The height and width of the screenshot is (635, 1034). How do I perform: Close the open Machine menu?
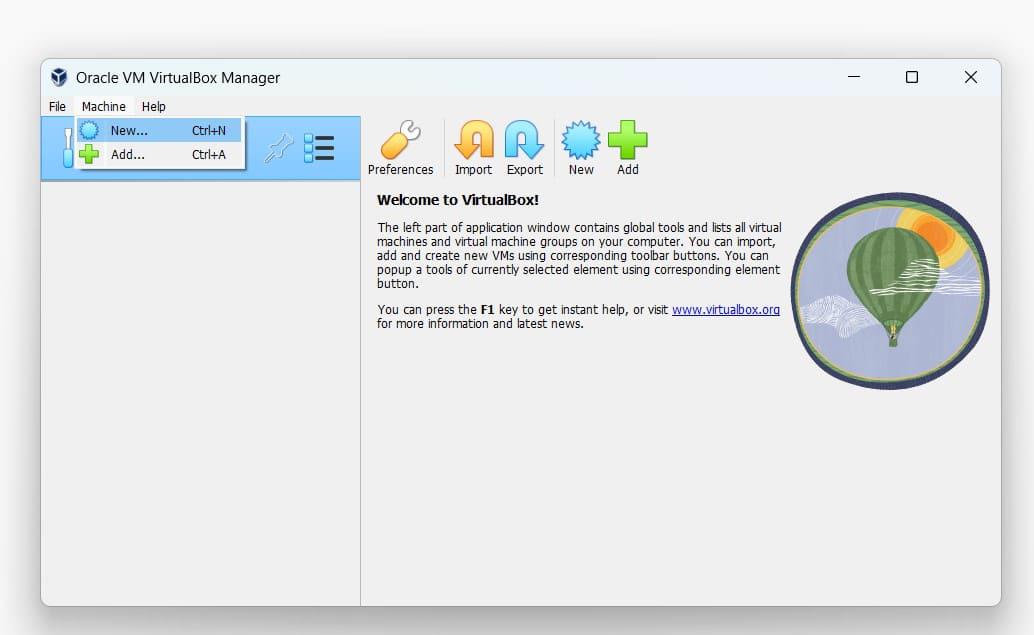[104, 106]
